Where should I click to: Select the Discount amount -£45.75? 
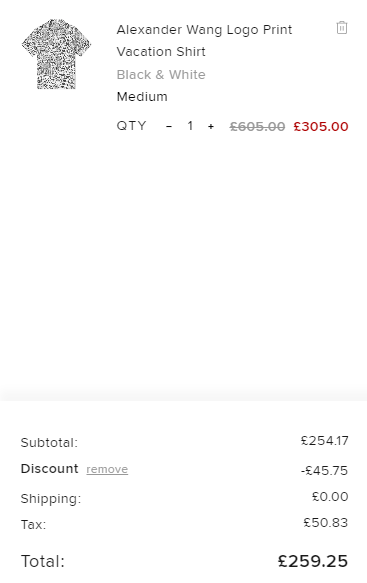(x=324, y=471)
